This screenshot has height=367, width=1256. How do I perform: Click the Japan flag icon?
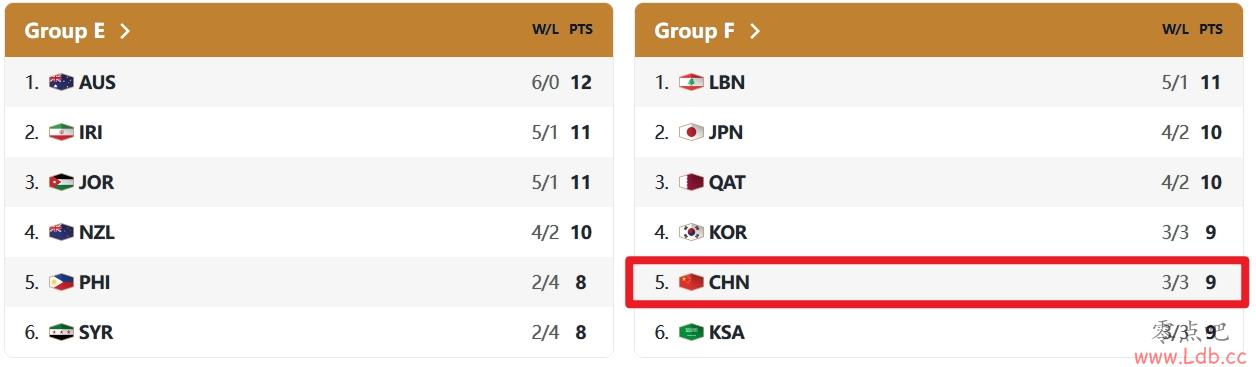coord(691,132)
